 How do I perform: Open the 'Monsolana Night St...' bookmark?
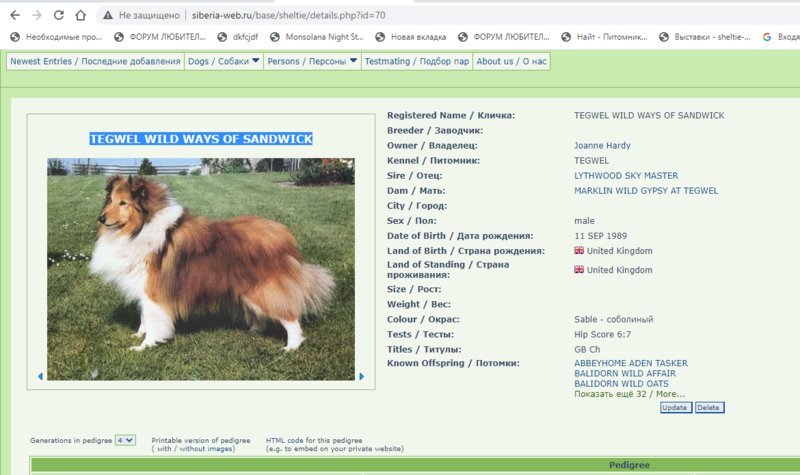coord(317,37)
